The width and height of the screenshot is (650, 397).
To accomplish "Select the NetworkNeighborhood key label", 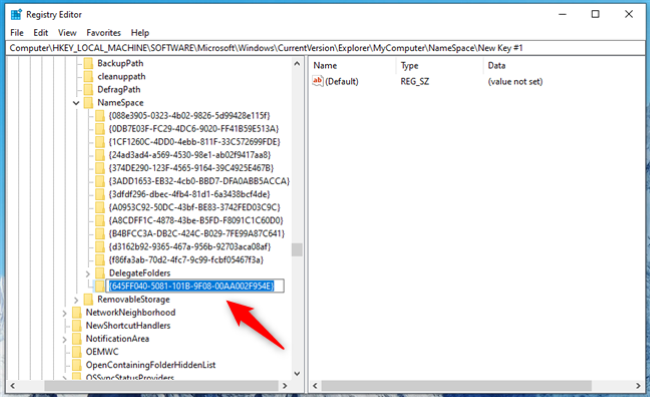I will tap(131, 312).
